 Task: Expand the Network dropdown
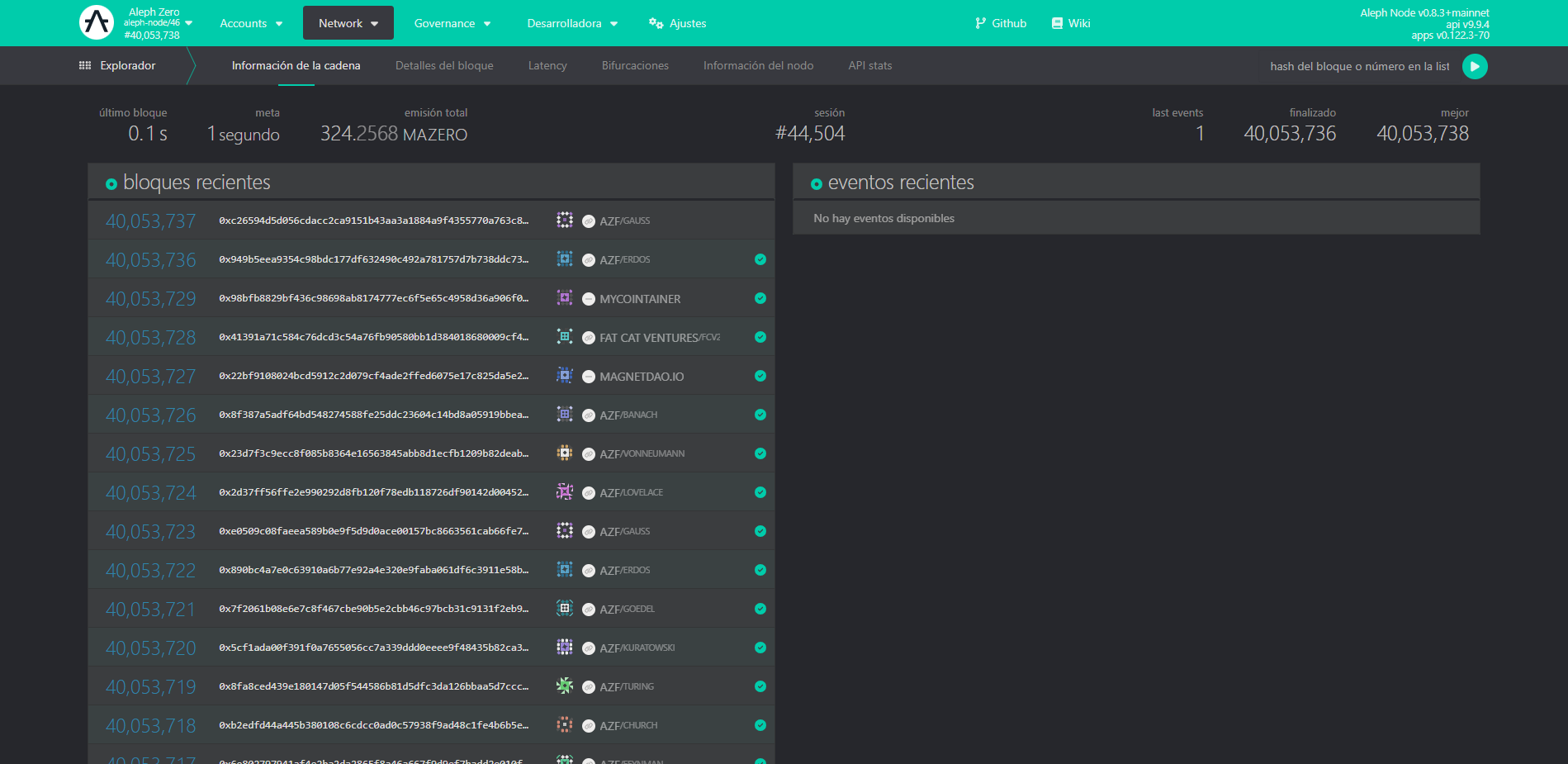point(348,23)
